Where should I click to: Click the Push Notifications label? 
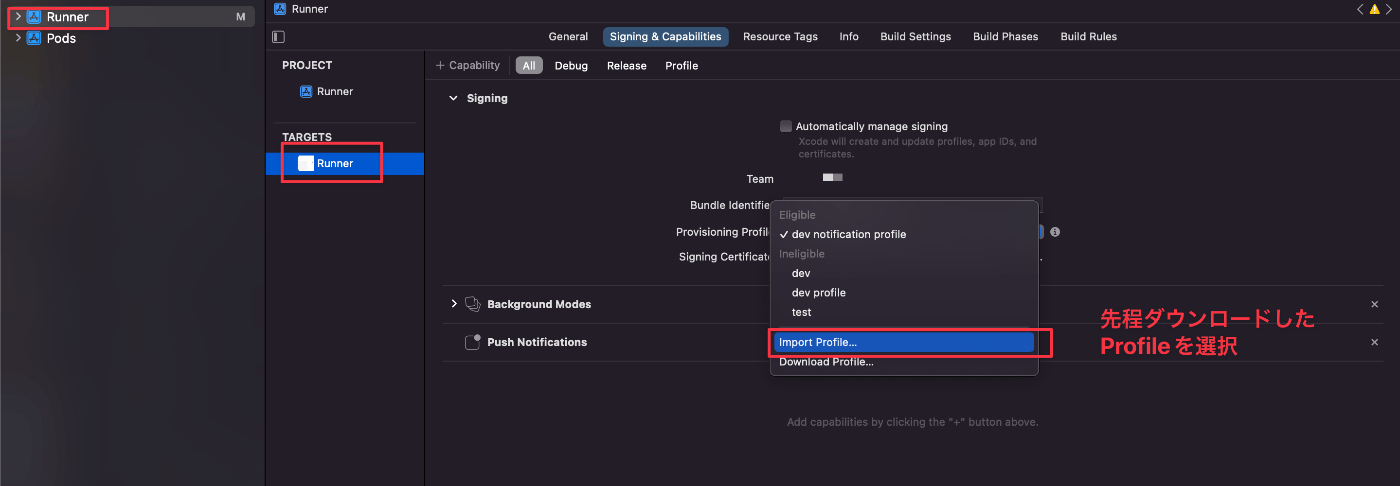(537, 342)
